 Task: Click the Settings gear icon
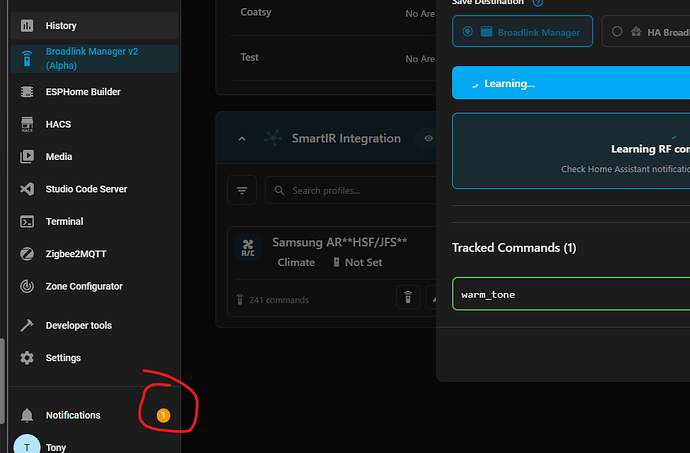27,358
